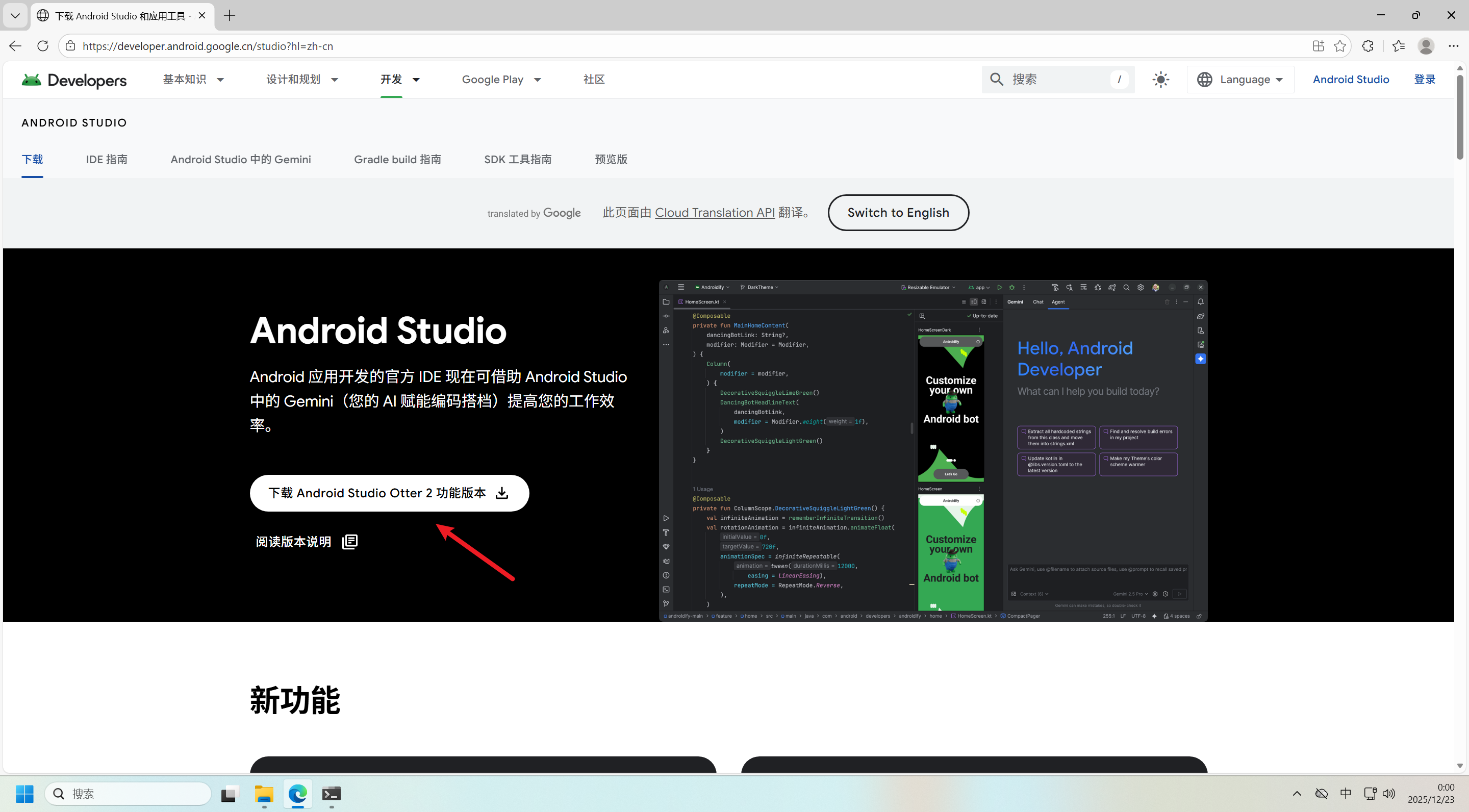Click the page vertical scrollbar thumb
This screenshot has height=812, width=1469.
coord(1459,117)
